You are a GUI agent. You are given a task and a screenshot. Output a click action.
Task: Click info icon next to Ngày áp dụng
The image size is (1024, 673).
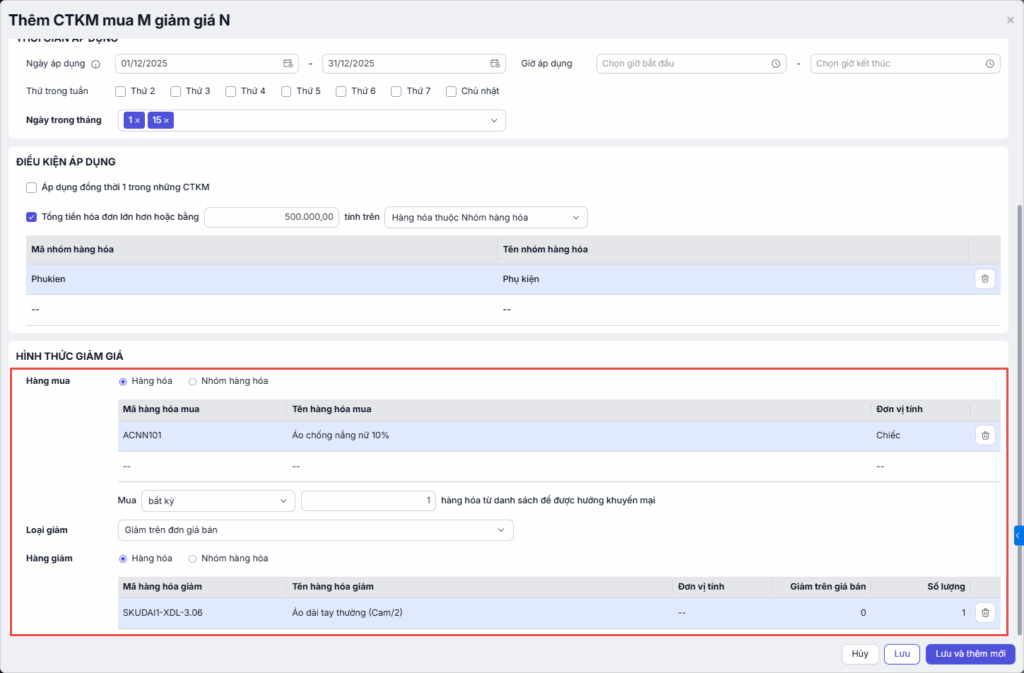[x=96, y=64]
